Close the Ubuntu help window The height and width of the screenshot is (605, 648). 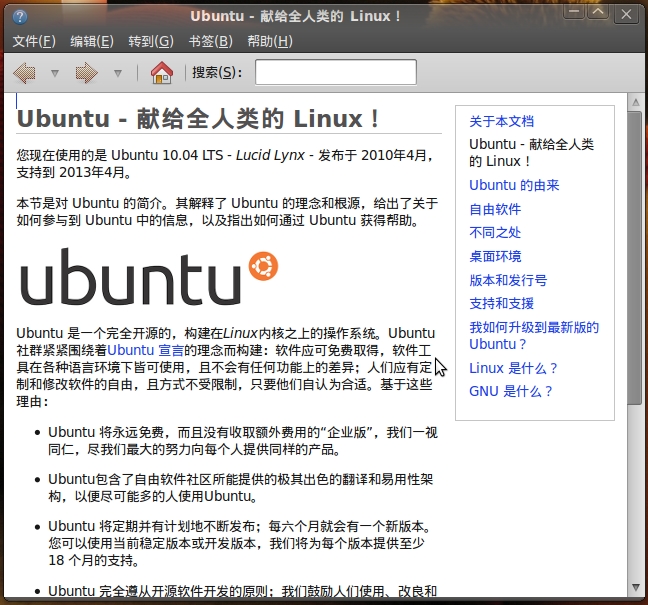626,14
